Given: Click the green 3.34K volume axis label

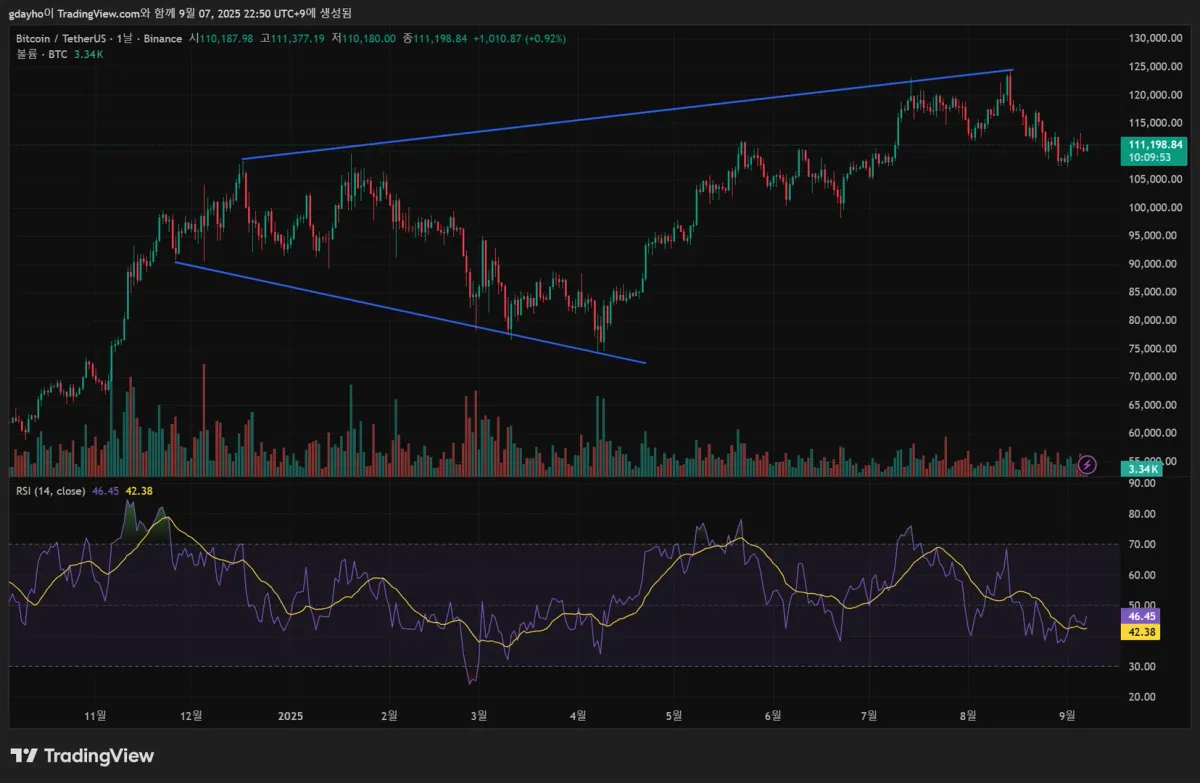Looking at the screenshot, I should click(x=1141, y=469).
